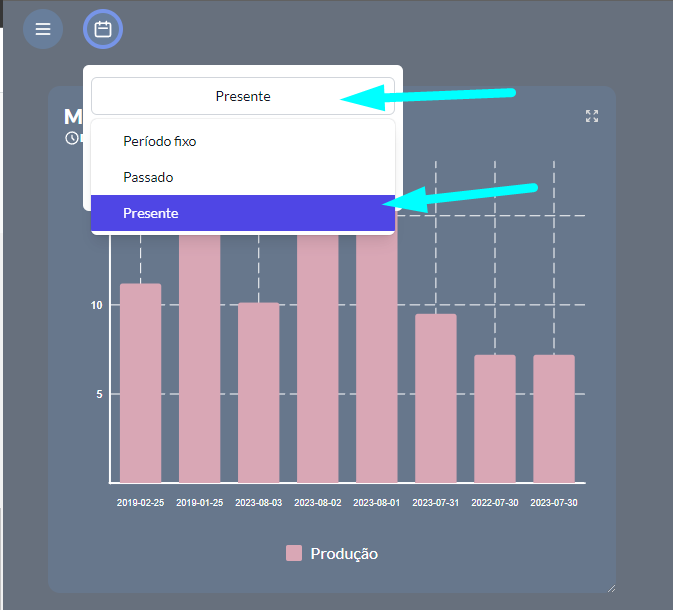The width and height of the screenshot is (673, 610).
Task: Open the Presente period dropdown
Action: click(243, 96)
